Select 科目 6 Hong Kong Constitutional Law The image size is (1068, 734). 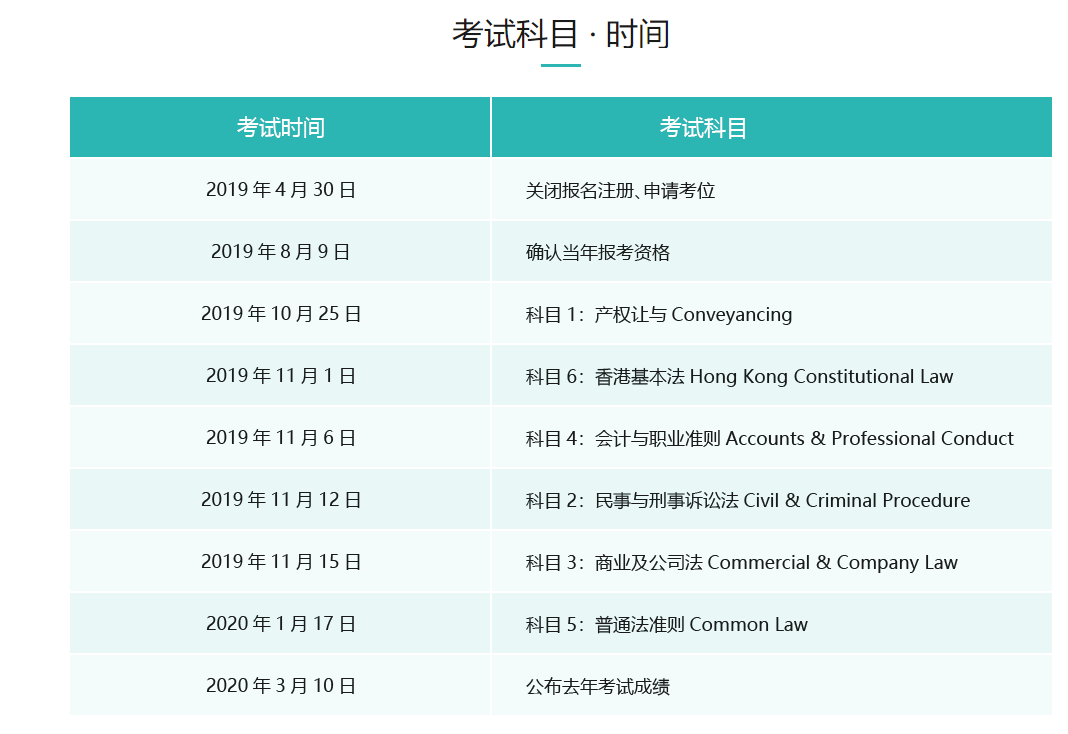coord(739,376)
